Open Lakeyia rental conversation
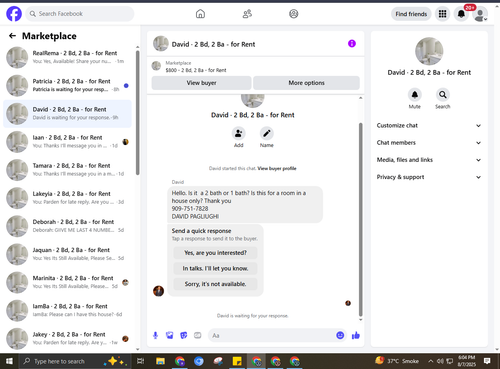Screen dimensions: 500x369 pyautogui.click(x=67, y=198)
